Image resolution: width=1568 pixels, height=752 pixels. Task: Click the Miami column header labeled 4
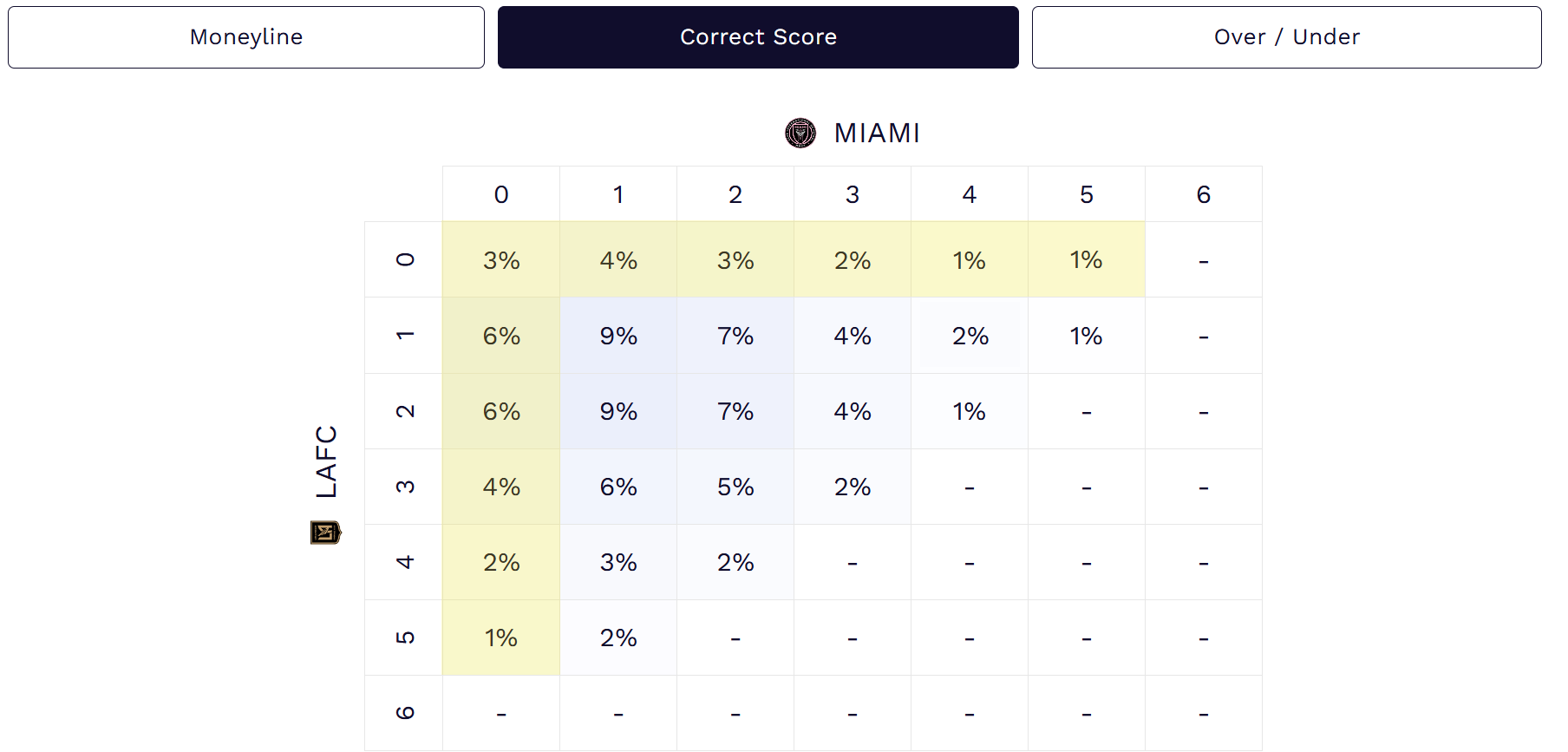pyautogui.click(x=969, y=194)
